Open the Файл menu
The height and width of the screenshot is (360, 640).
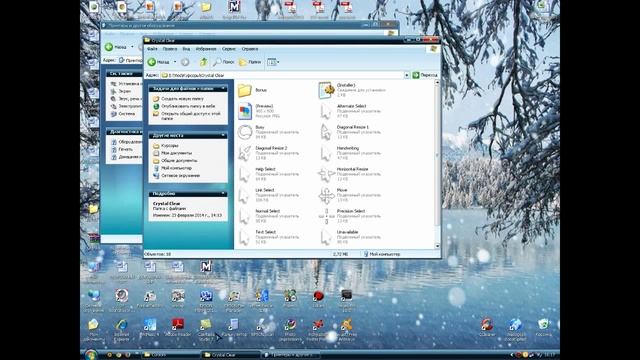[x=152, y=49]
